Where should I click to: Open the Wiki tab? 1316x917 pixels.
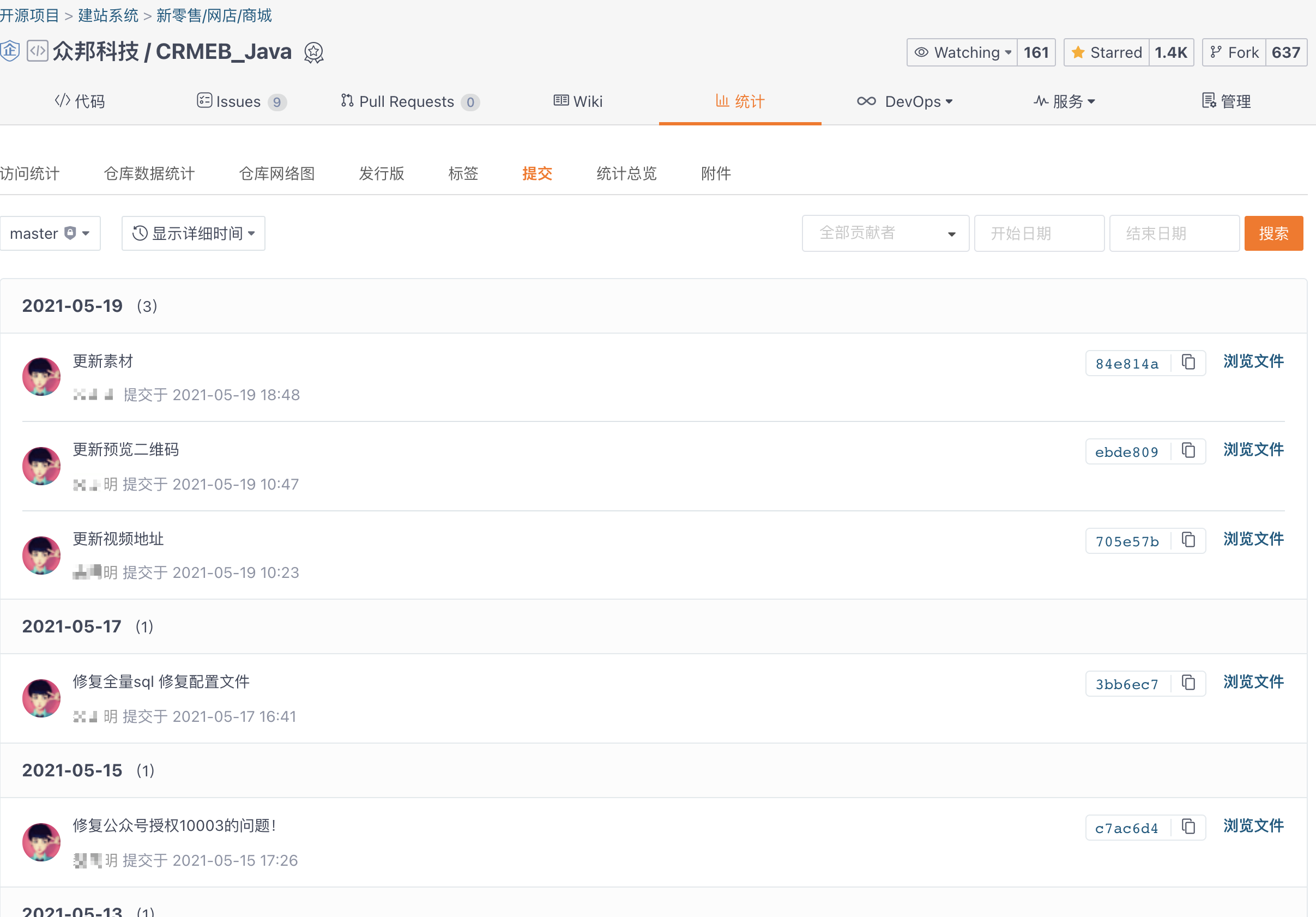578,101
